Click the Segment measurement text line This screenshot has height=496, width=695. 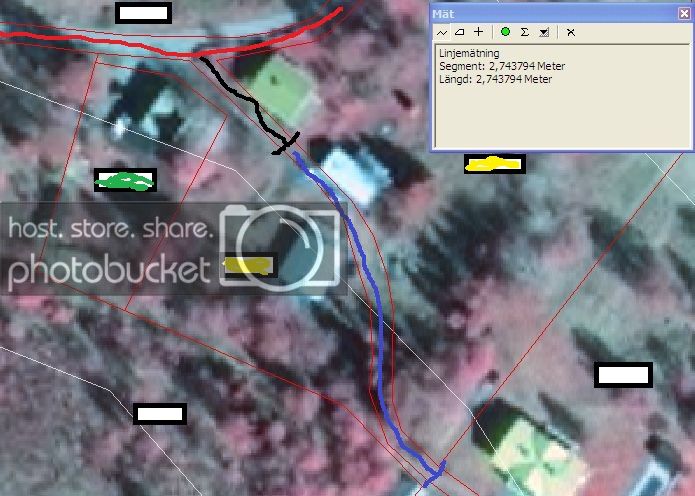click(x=502, y=66)
